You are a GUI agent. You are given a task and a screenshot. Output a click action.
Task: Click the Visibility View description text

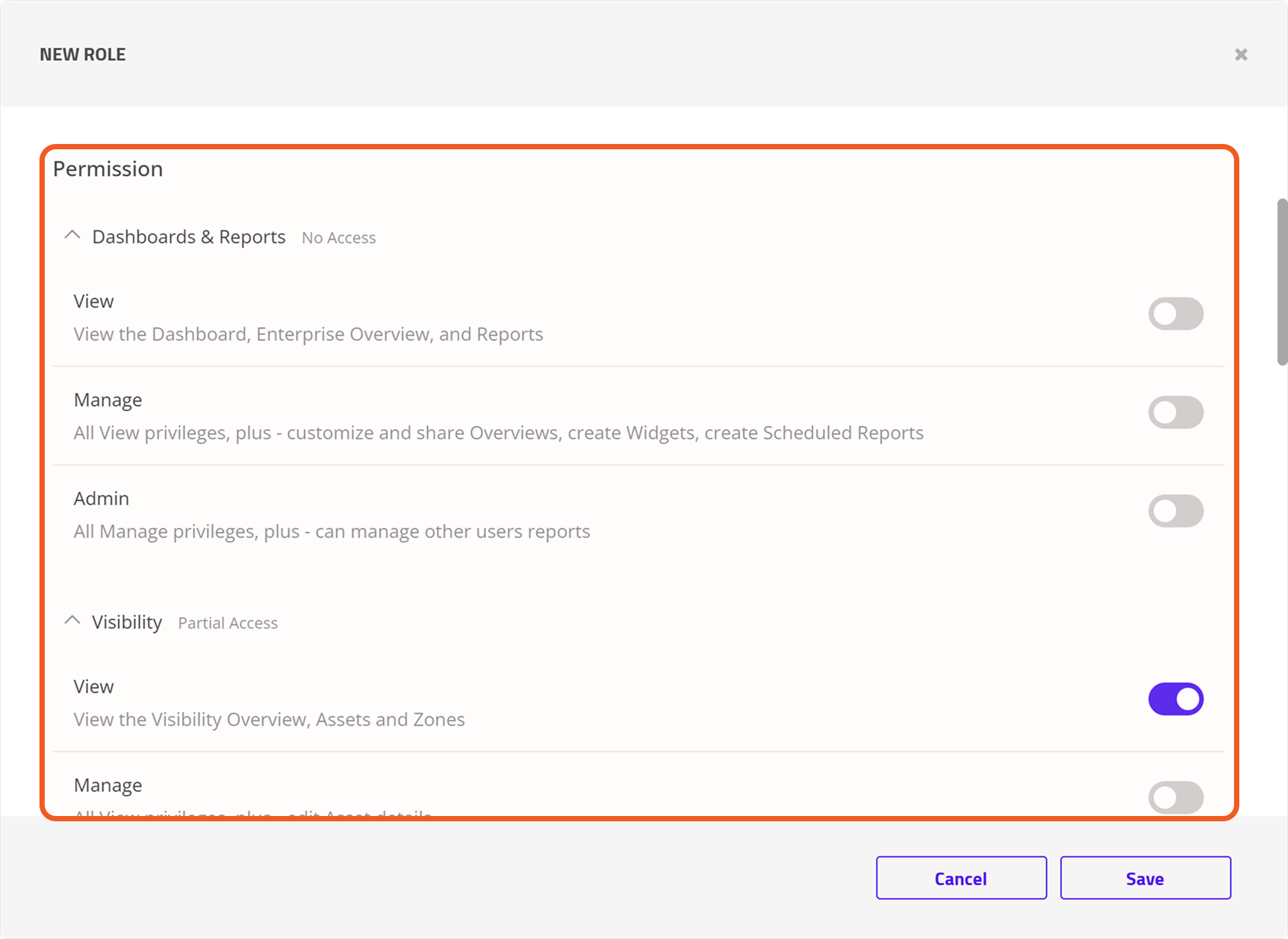269,719
